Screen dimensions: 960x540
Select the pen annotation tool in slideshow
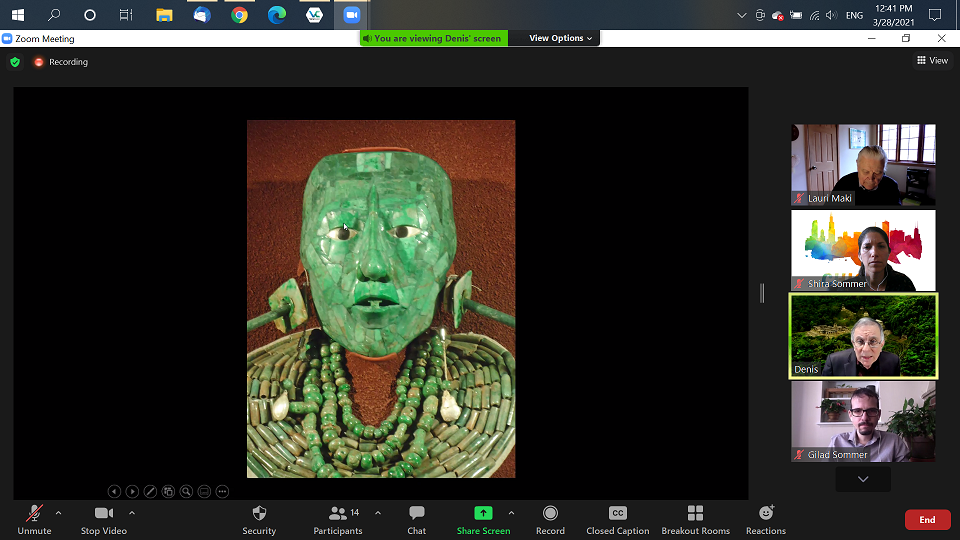[x=150, y=491]
